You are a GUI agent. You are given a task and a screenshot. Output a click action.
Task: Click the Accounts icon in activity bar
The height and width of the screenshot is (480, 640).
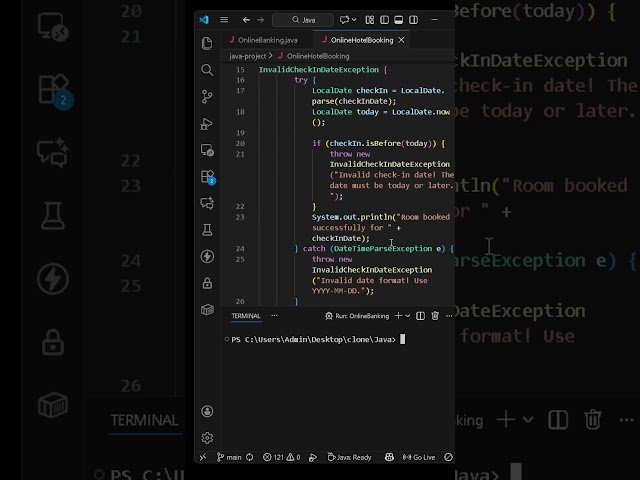pos(207,411)
